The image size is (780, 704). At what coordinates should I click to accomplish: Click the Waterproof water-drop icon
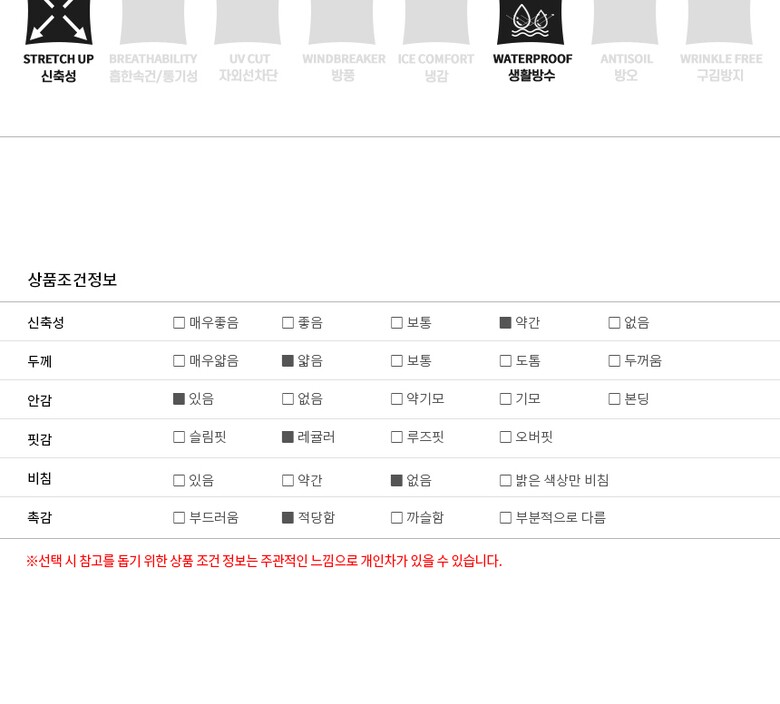pyautogui.click(x=531, y=22)
